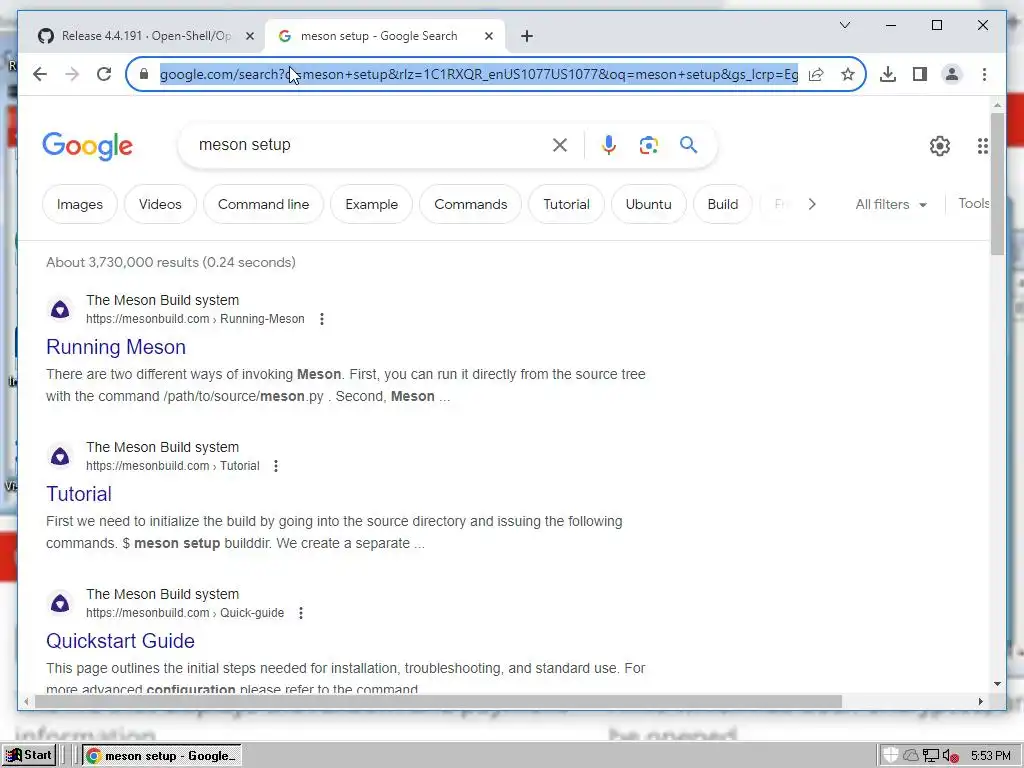Open search Tools

click(x=973, y=204)
